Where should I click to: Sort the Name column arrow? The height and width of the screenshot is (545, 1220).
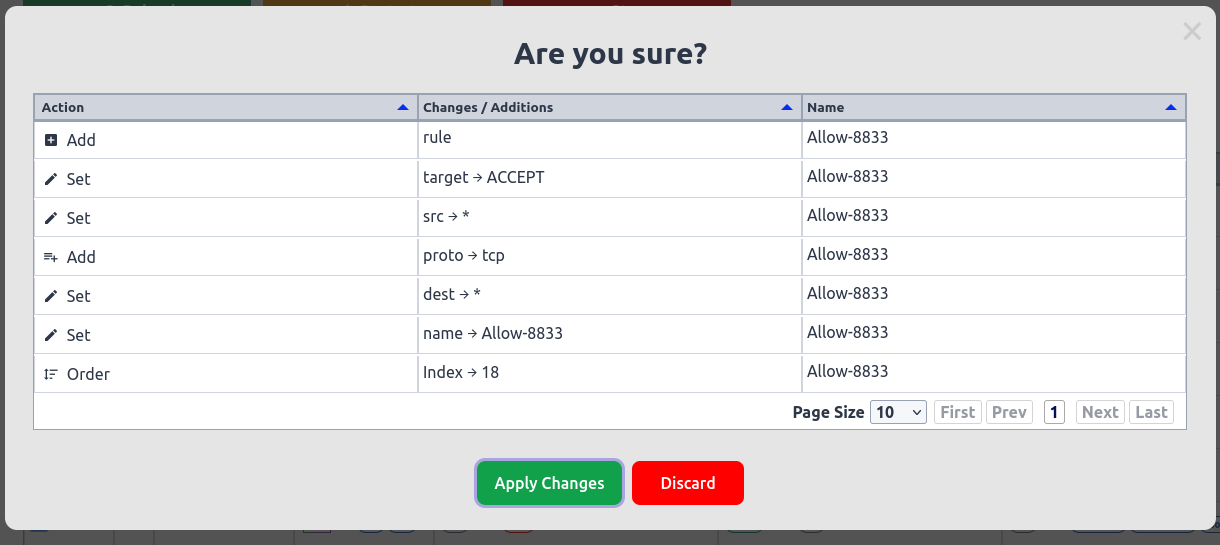click(x=1171, y=107)
